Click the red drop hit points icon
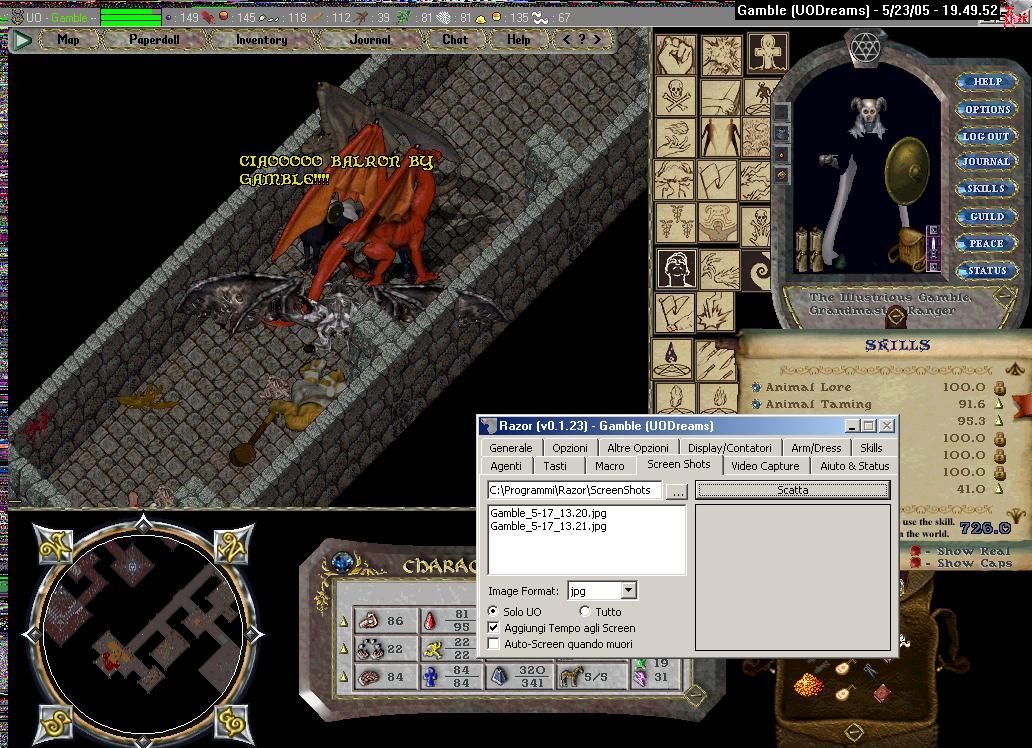The height and width of the screenshot is (748, 1032). tap(431, 621)
